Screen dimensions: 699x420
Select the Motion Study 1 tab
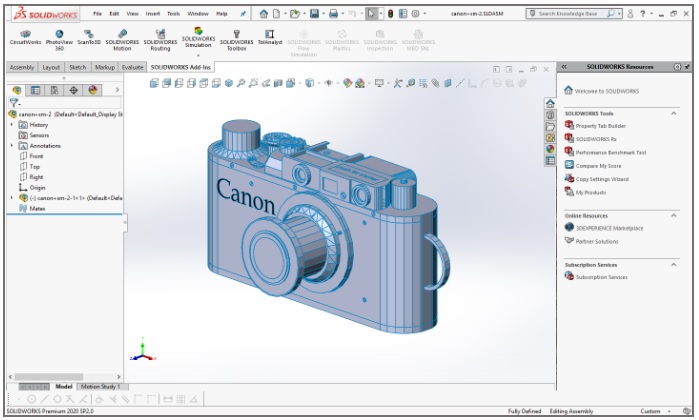100,387
